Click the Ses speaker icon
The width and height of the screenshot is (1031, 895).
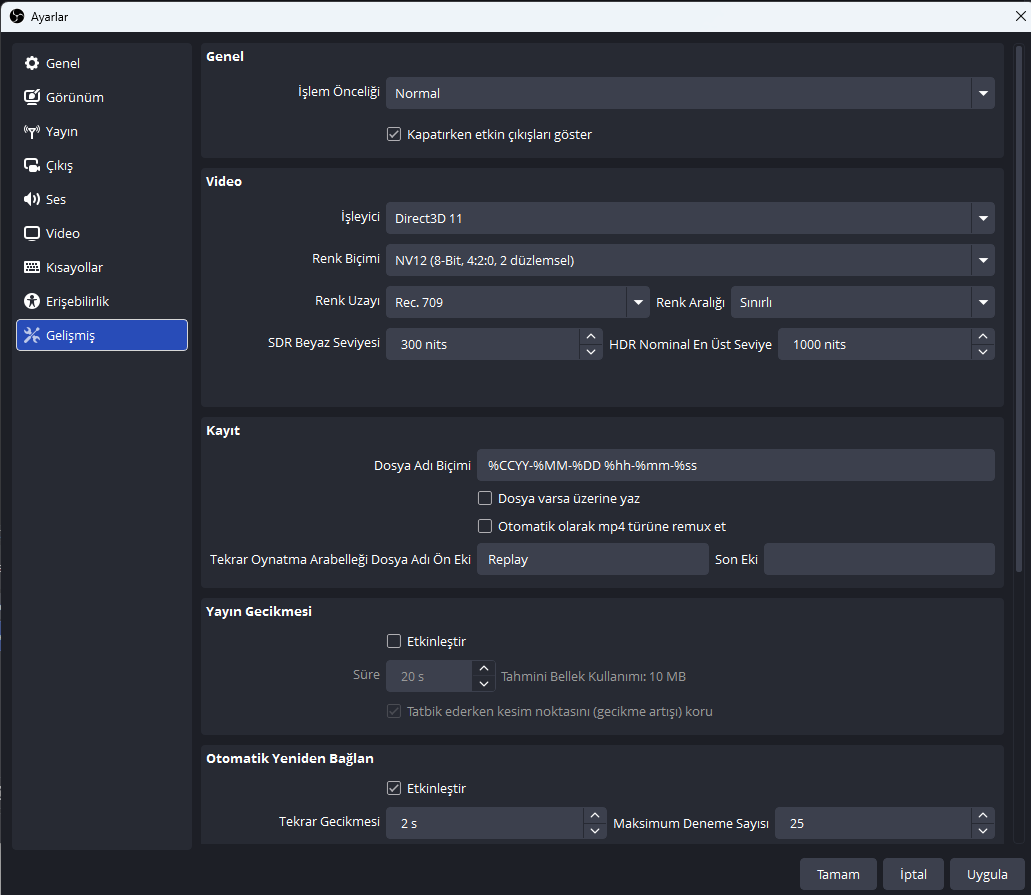(32, 199)
